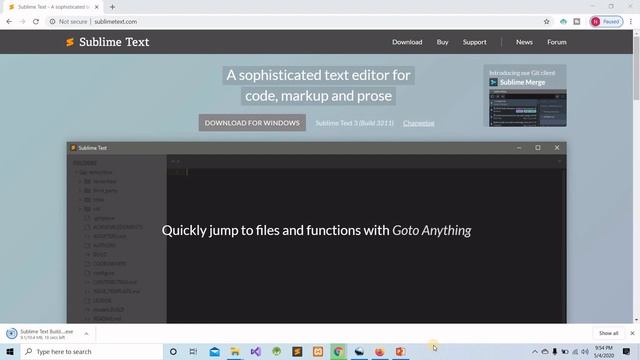Go back with the browser back arrow

coord(9,22)
